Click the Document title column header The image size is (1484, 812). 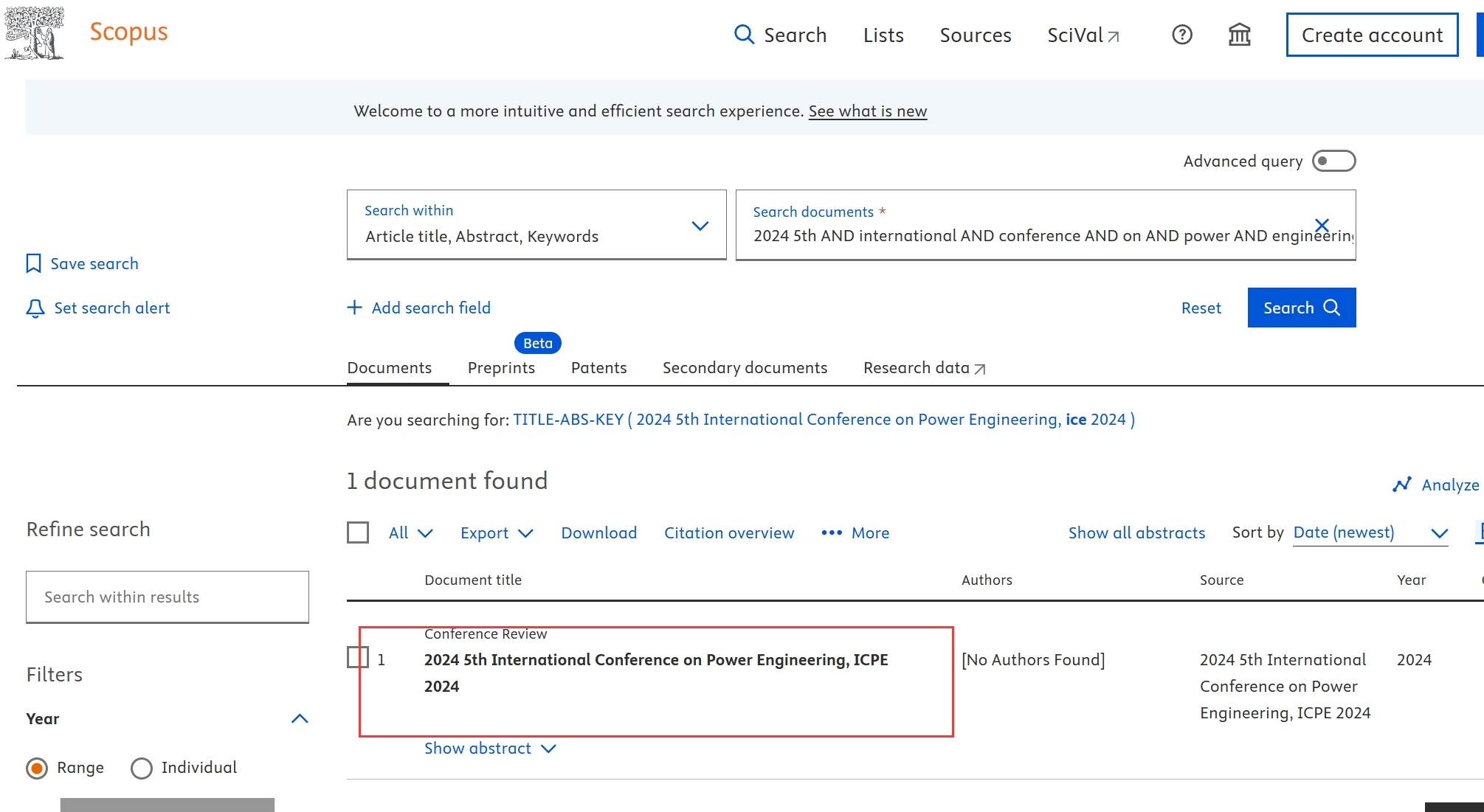[473, 580]
